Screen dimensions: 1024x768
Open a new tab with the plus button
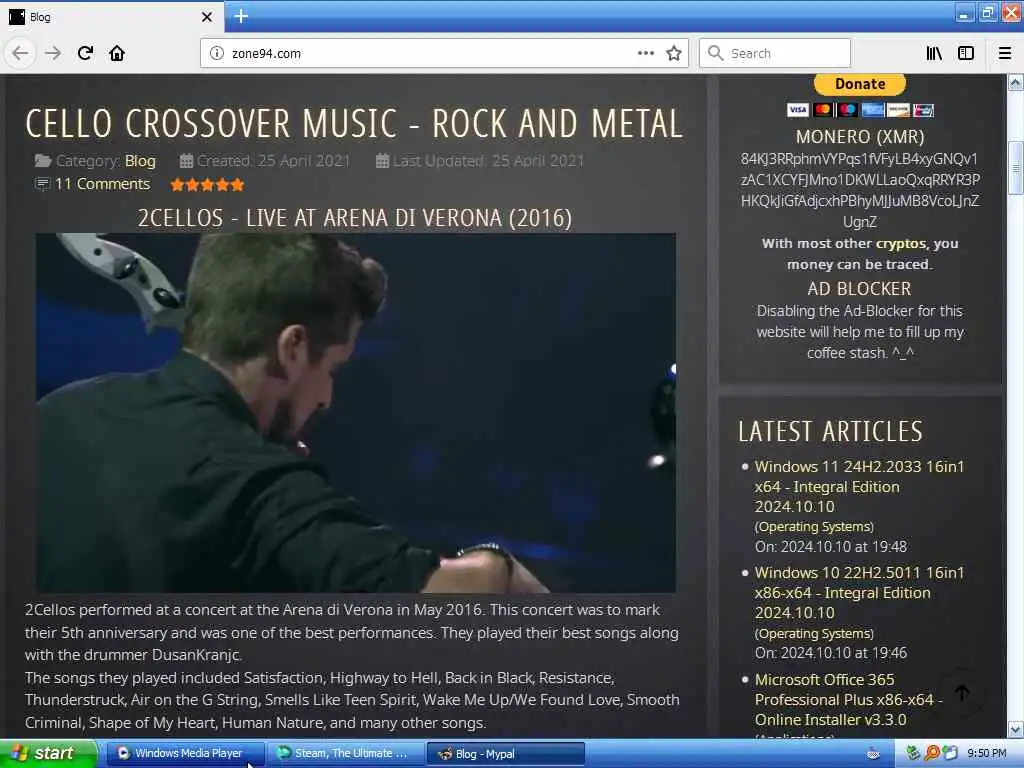tap(241, 16)
